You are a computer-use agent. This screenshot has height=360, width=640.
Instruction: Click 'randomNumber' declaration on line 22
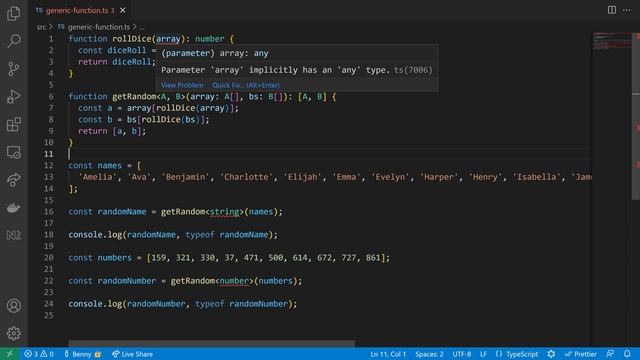pos(127,281)
